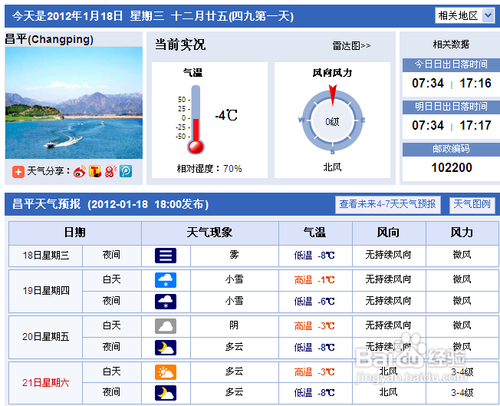The image size is (500, 406).
Task: Click the 阴 weather cell
Action: point(234,325)
